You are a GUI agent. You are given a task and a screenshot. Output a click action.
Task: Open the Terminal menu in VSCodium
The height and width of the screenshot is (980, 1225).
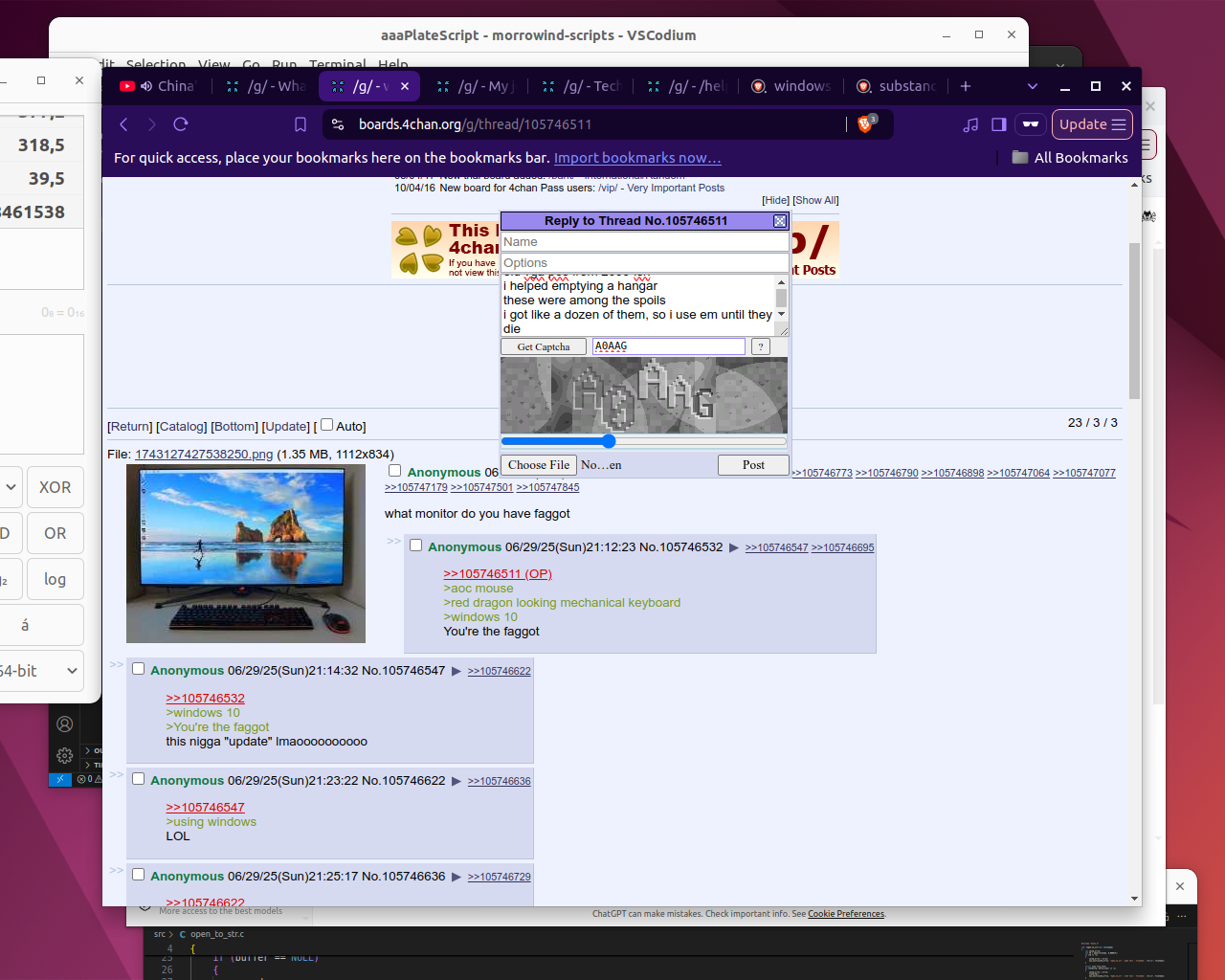(x=338, y=64)
